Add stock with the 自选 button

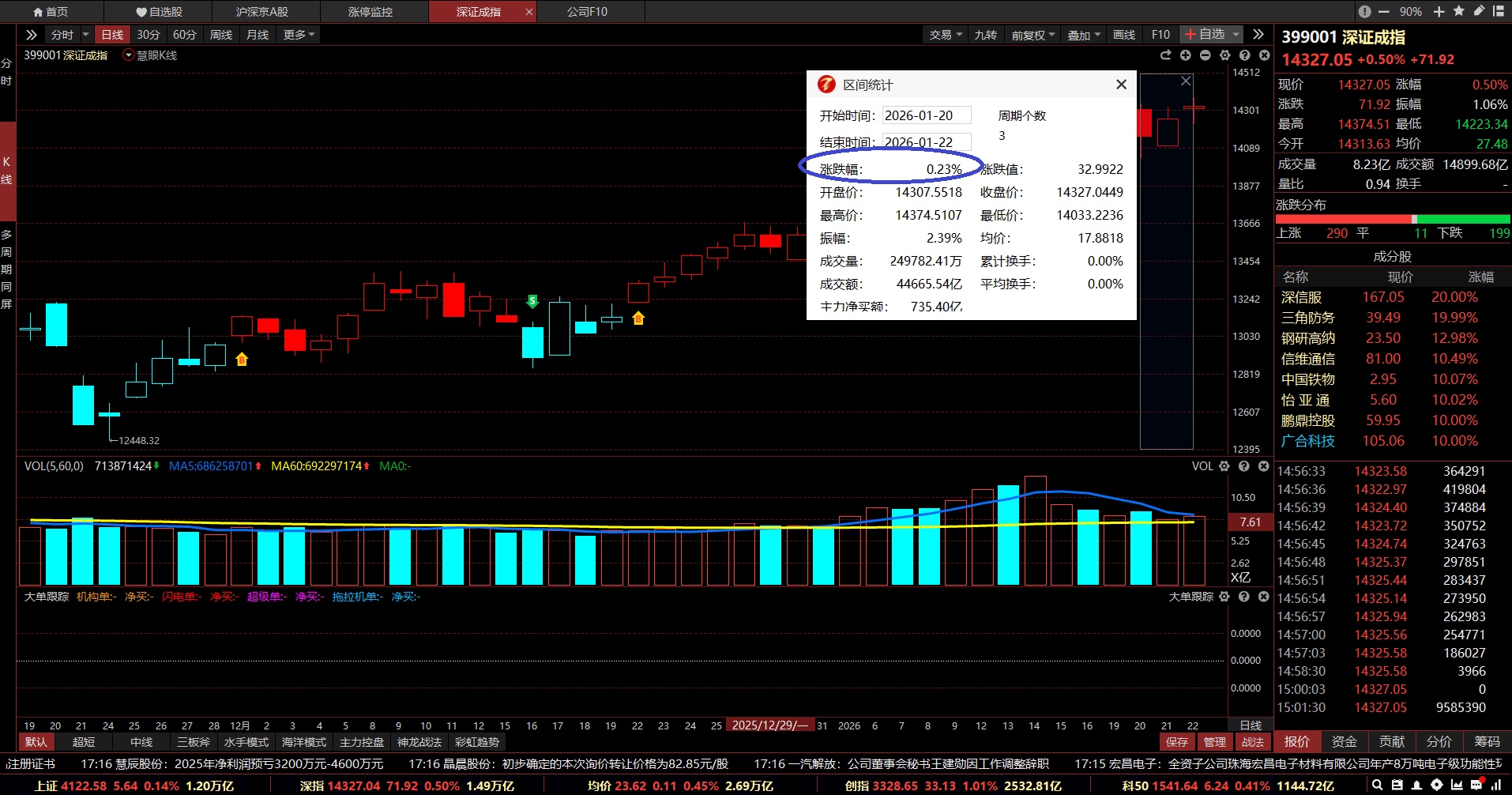coord(1205,34)
